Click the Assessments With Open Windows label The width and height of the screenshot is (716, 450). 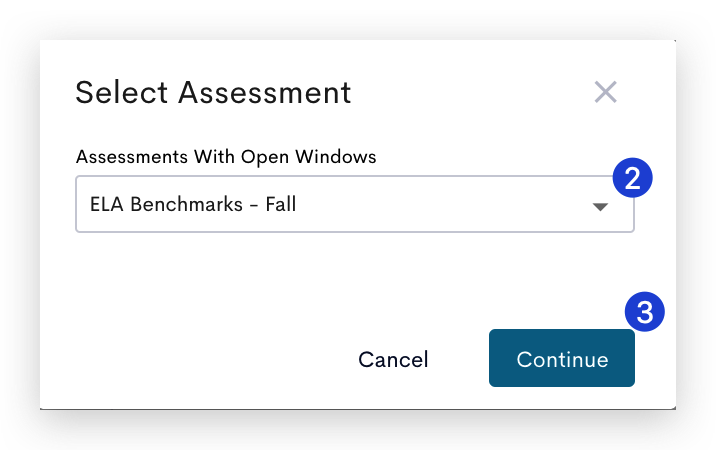(x=226, y=157)
